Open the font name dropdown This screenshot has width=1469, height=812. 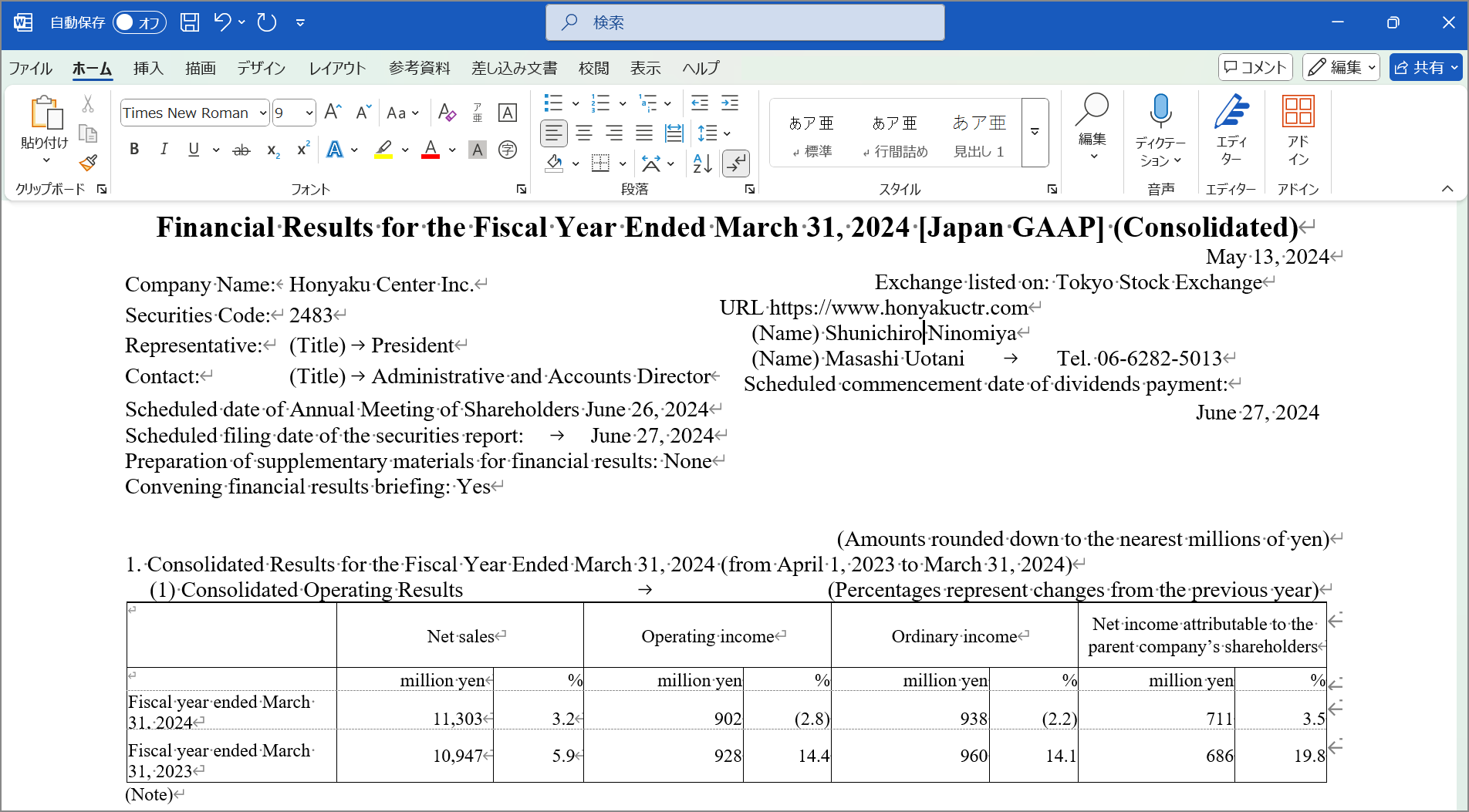point(263,113)
